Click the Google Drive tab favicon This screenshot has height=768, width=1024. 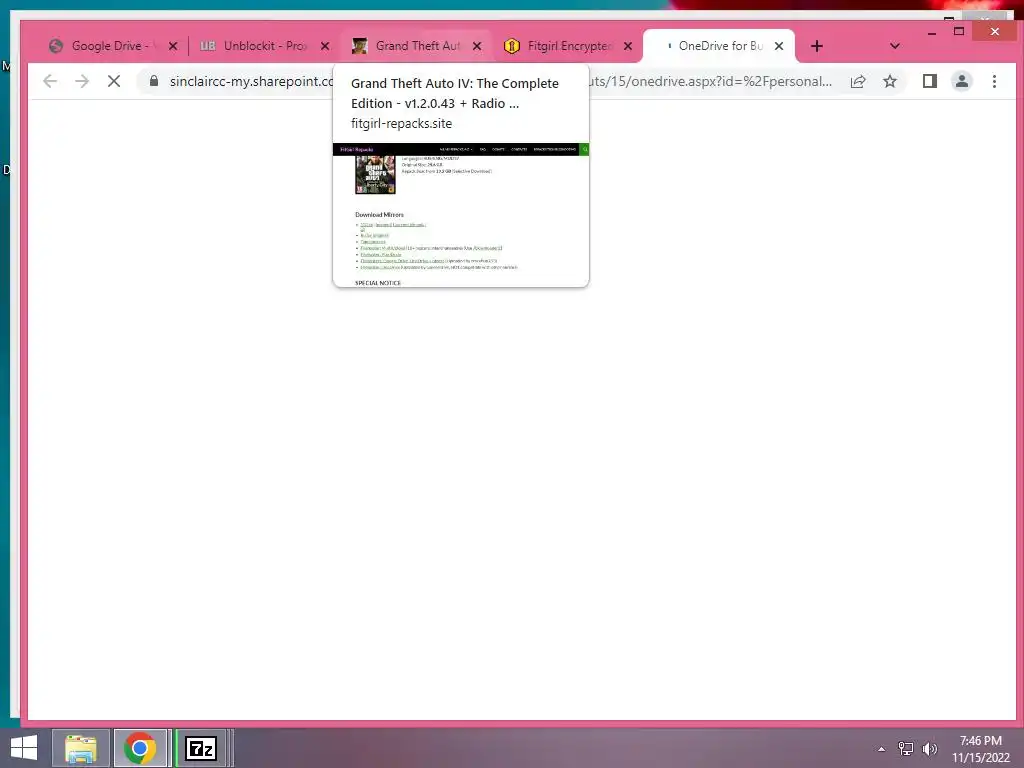(56, 46)
